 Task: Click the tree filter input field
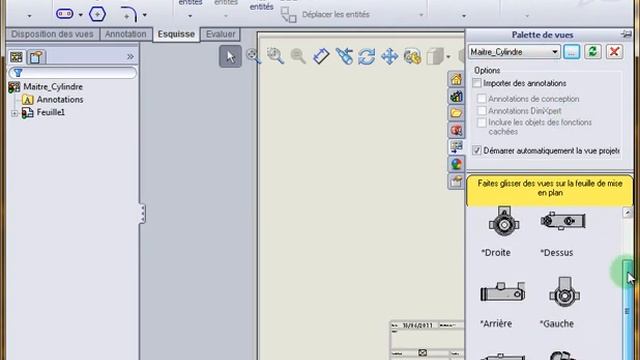pos(73,73)
